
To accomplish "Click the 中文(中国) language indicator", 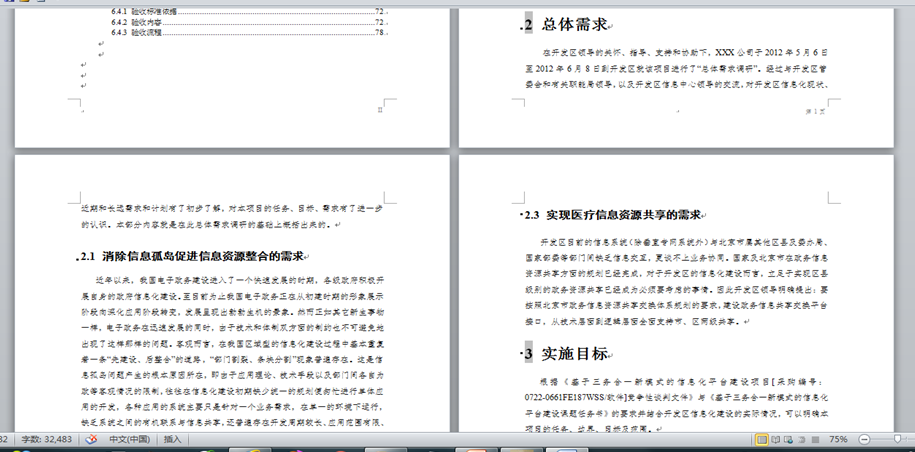I will point(130,439).
